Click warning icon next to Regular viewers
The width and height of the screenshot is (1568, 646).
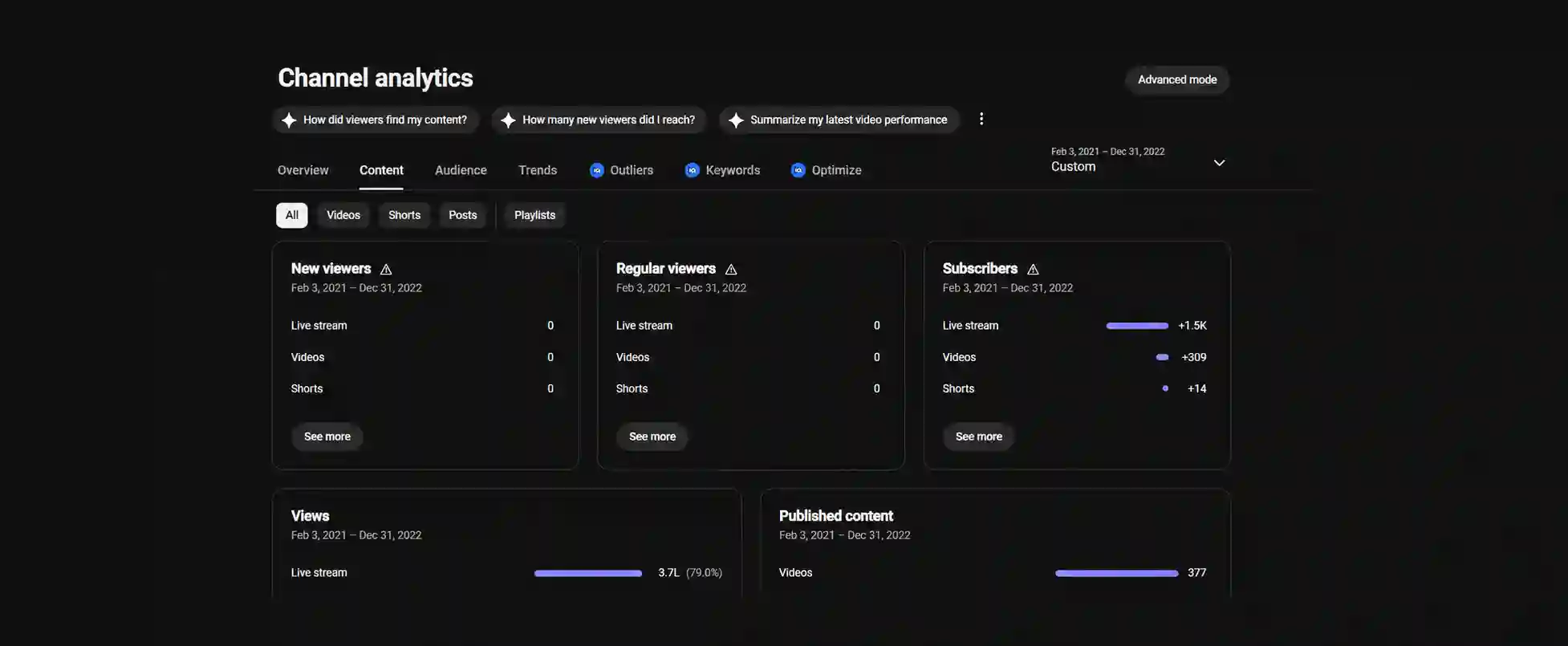(x=731, y=269)
